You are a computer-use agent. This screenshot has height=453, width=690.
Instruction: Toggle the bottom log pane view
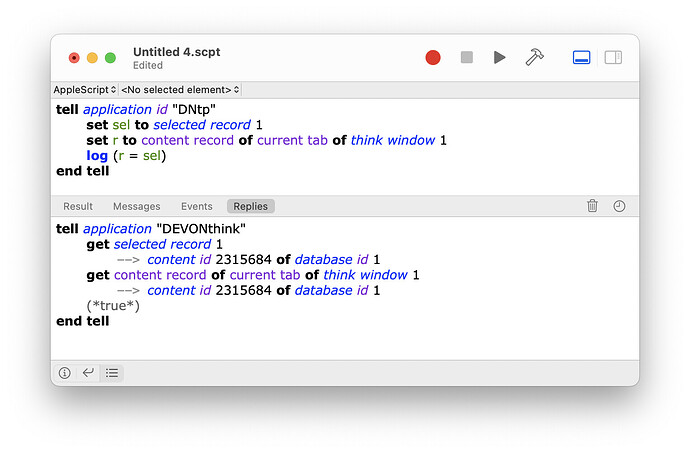(581, 57)
